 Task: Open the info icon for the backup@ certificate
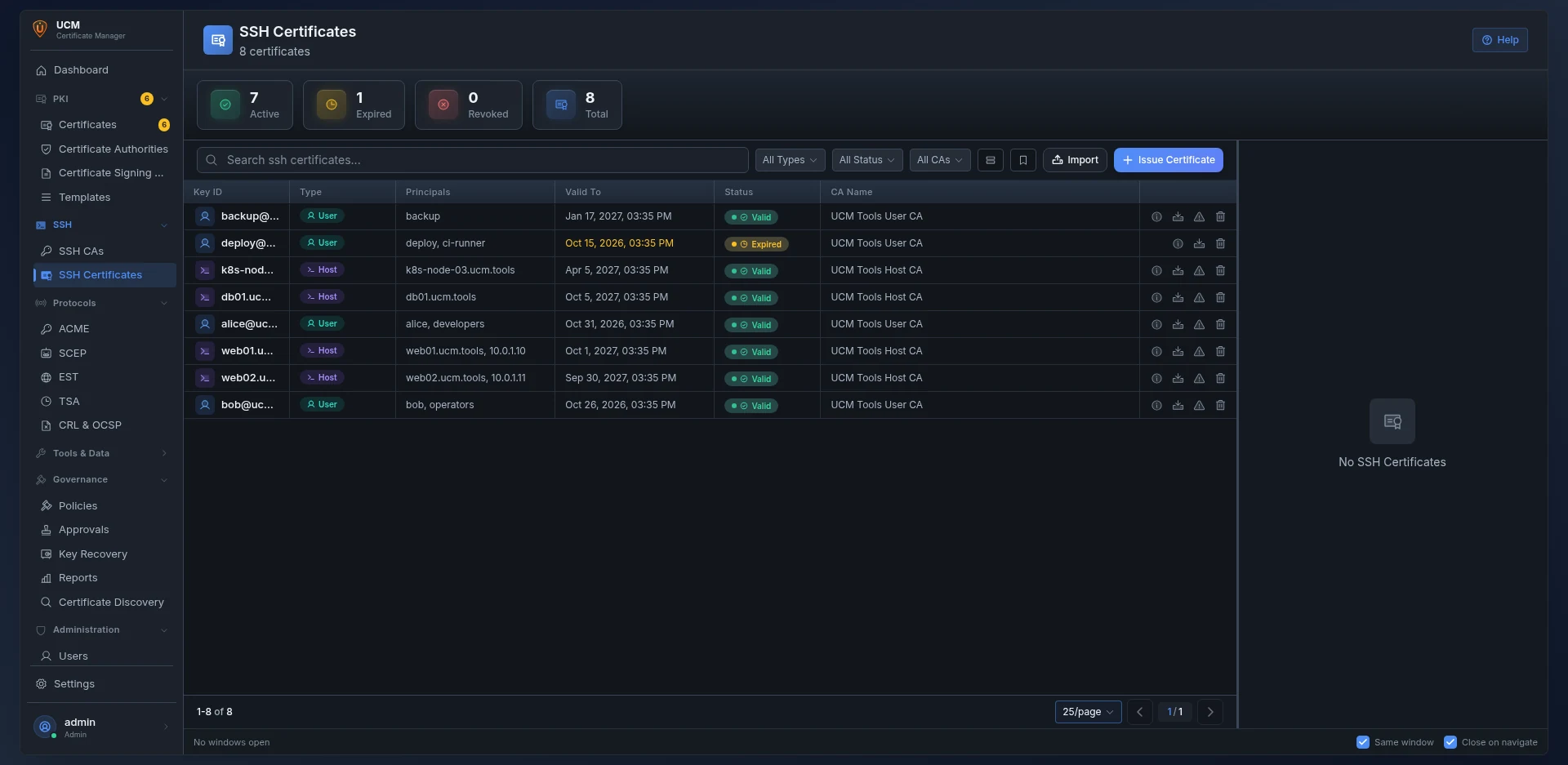coord(1156,217)
